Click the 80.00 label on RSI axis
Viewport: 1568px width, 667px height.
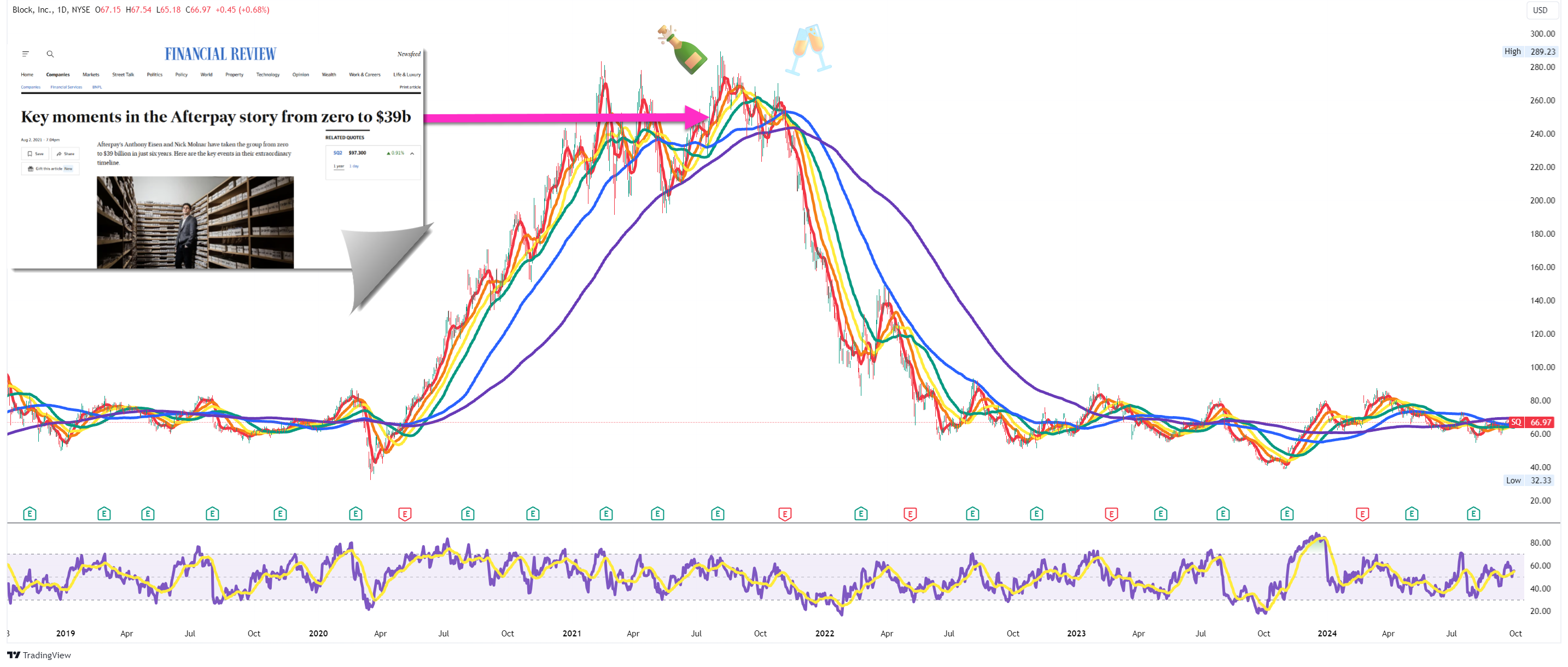coord(1540,543)
